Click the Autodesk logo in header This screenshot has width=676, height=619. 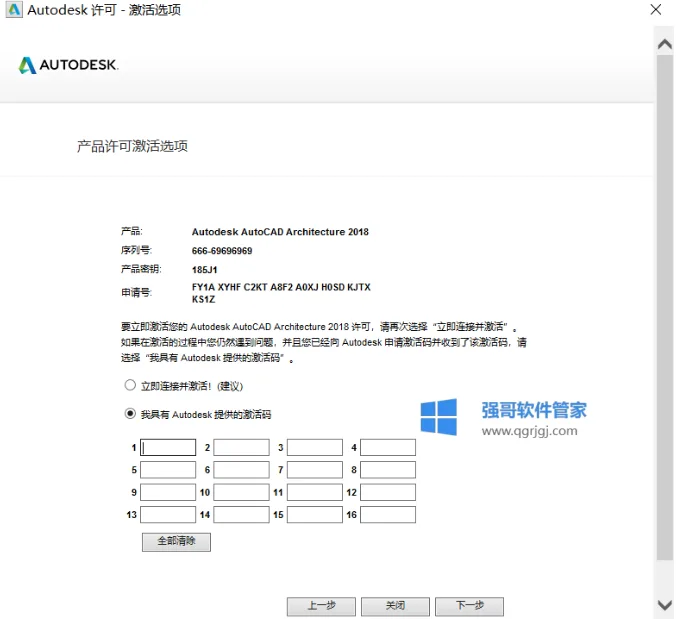point(68,65)
